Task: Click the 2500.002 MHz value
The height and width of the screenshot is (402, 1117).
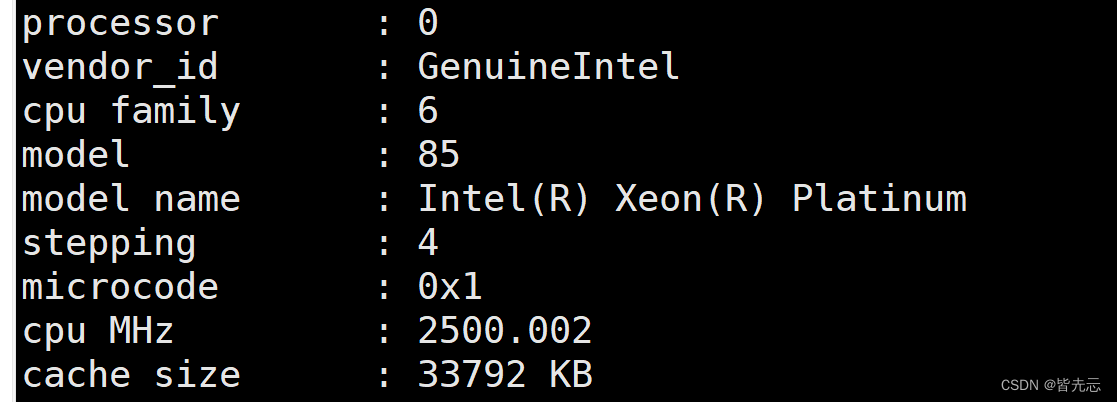Action: pos(505,331)
